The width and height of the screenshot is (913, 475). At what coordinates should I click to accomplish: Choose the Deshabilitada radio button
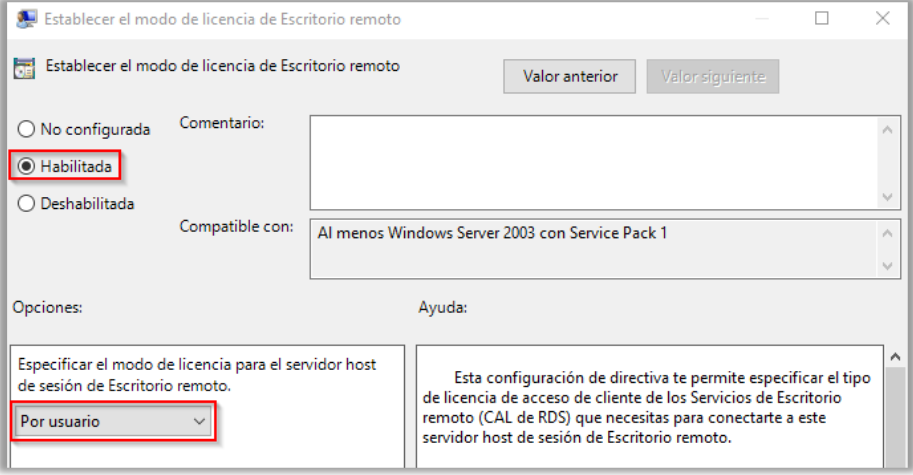click(x=26, y=203)
